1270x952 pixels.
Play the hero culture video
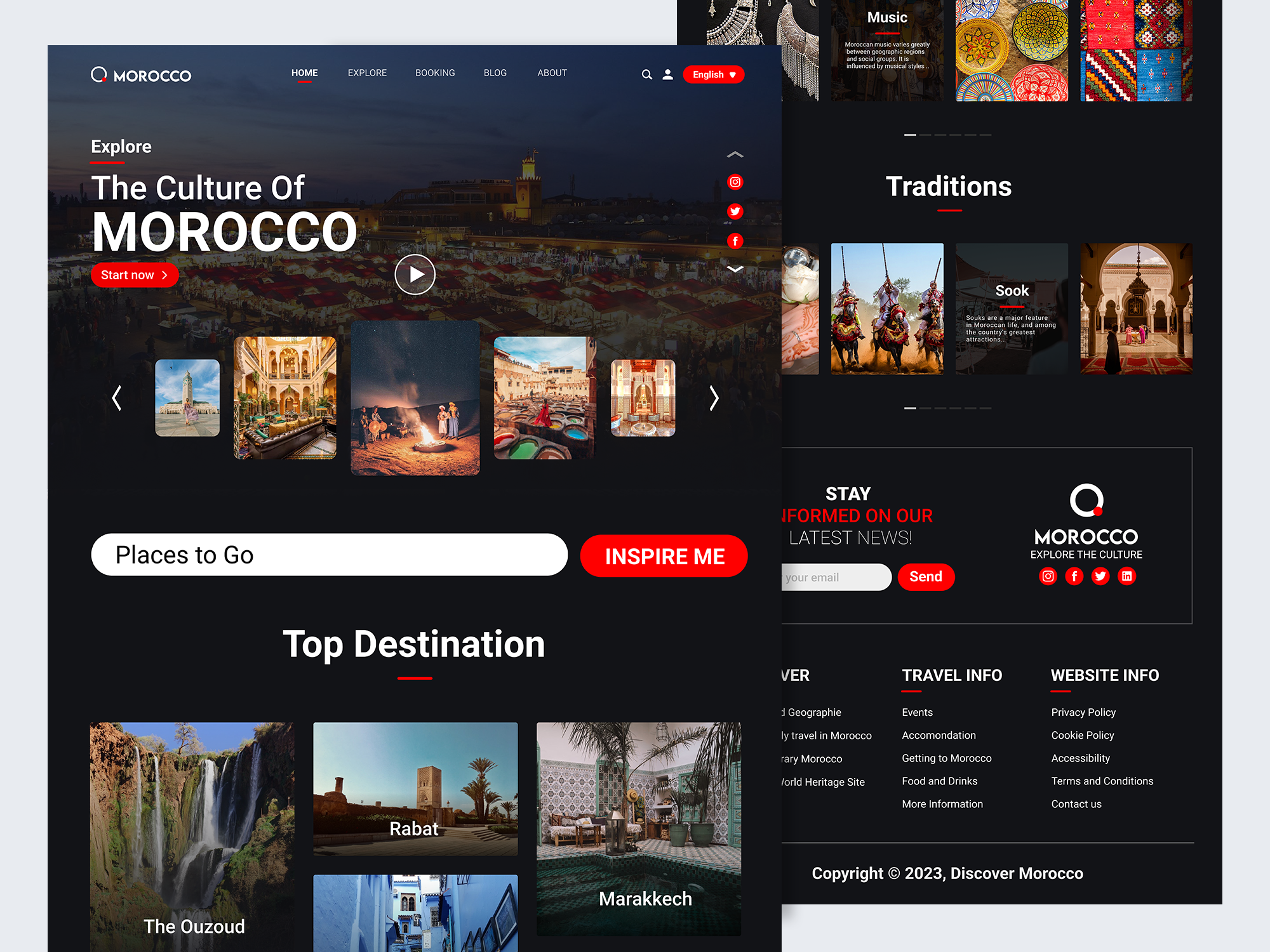click(x=415, y=274)
